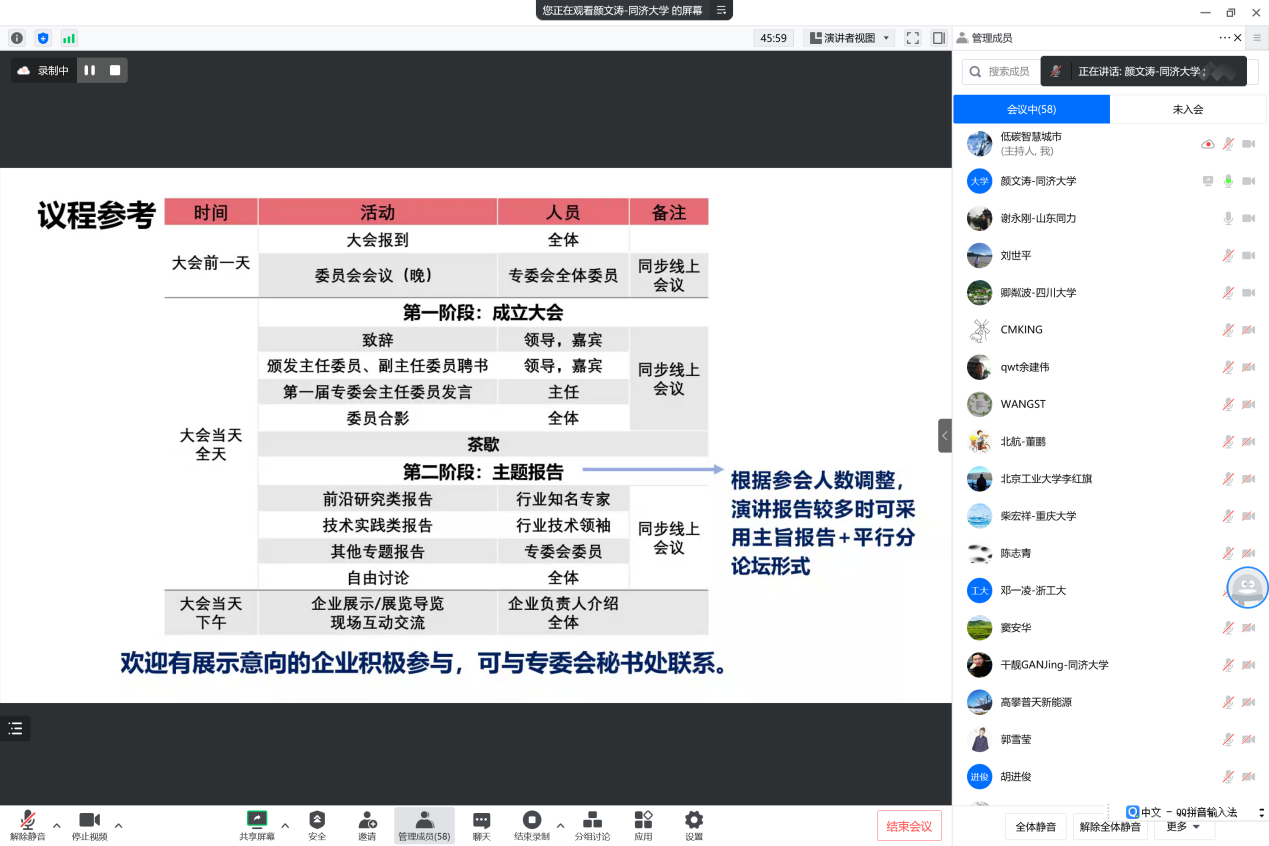Open microphone options chevron beside 解除静音

55,827
